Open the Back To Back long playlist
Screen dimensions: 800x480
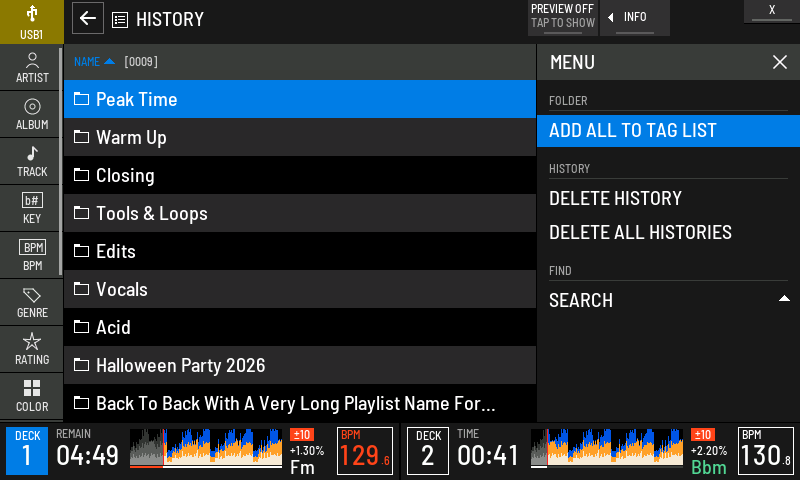coord(300,403)
